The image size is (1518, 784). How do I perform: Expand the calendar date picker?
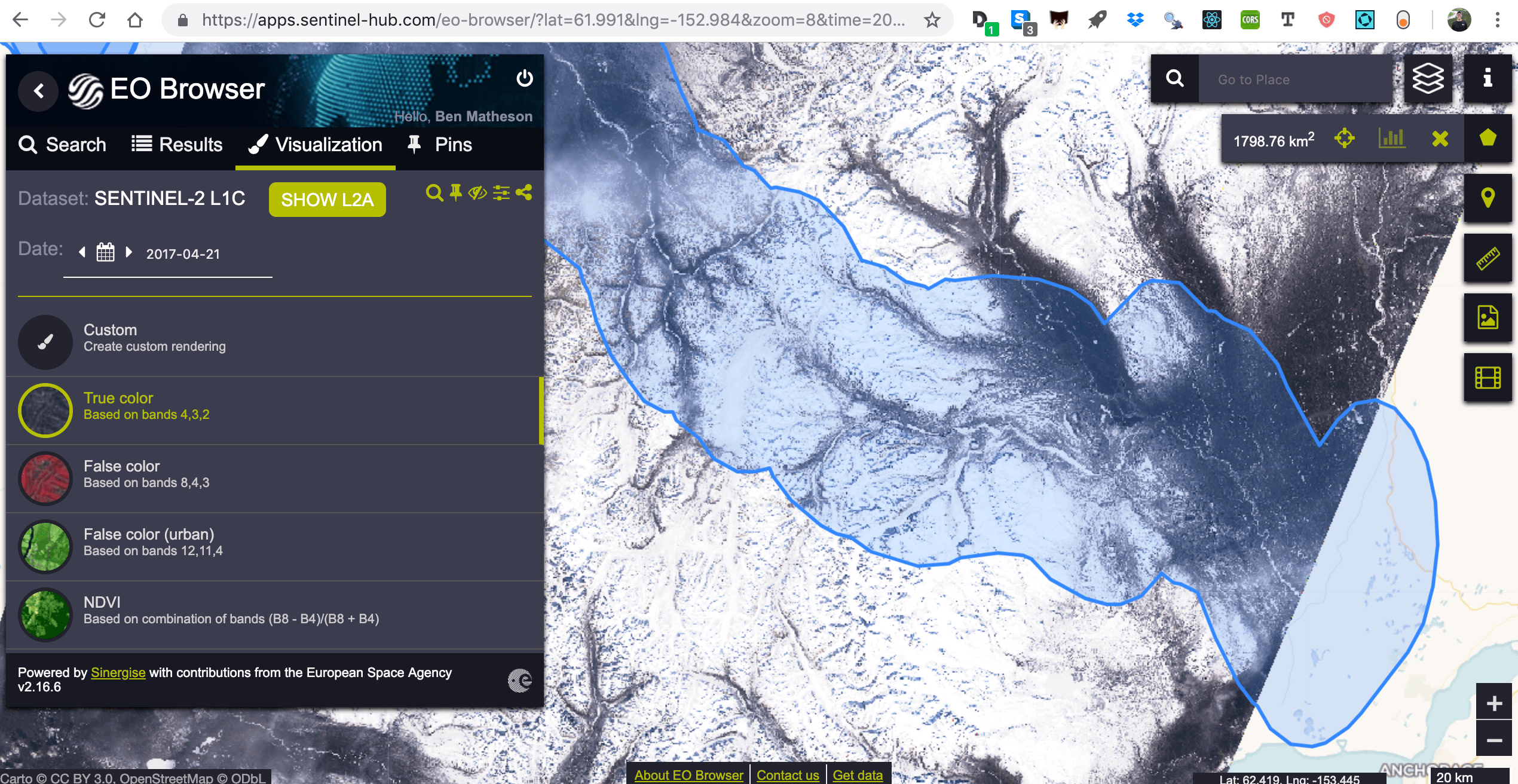[105, 253]
